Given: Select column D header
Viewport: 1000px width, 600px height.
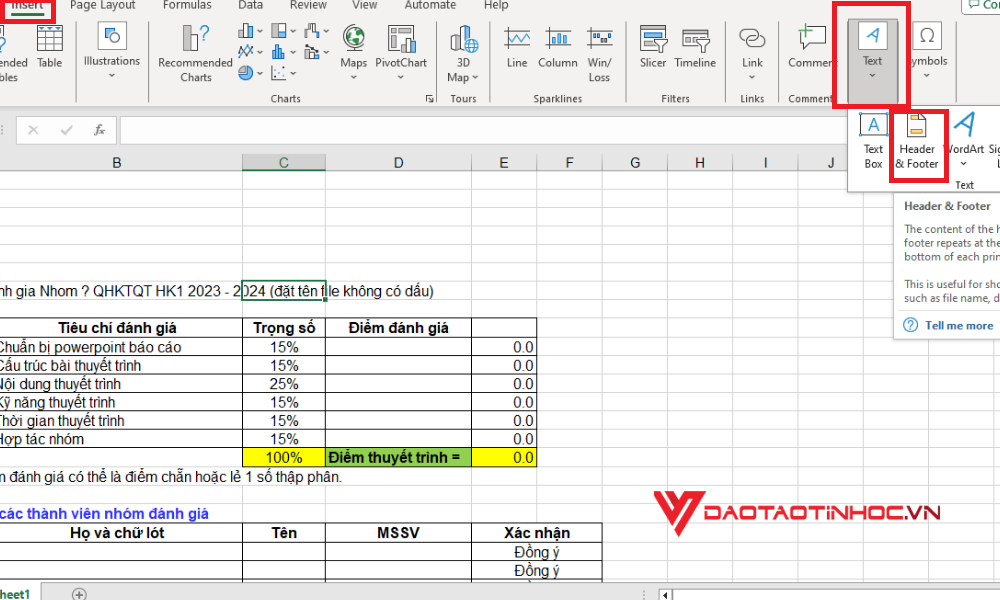Looking at the screenshot, I should coord(399,163).
